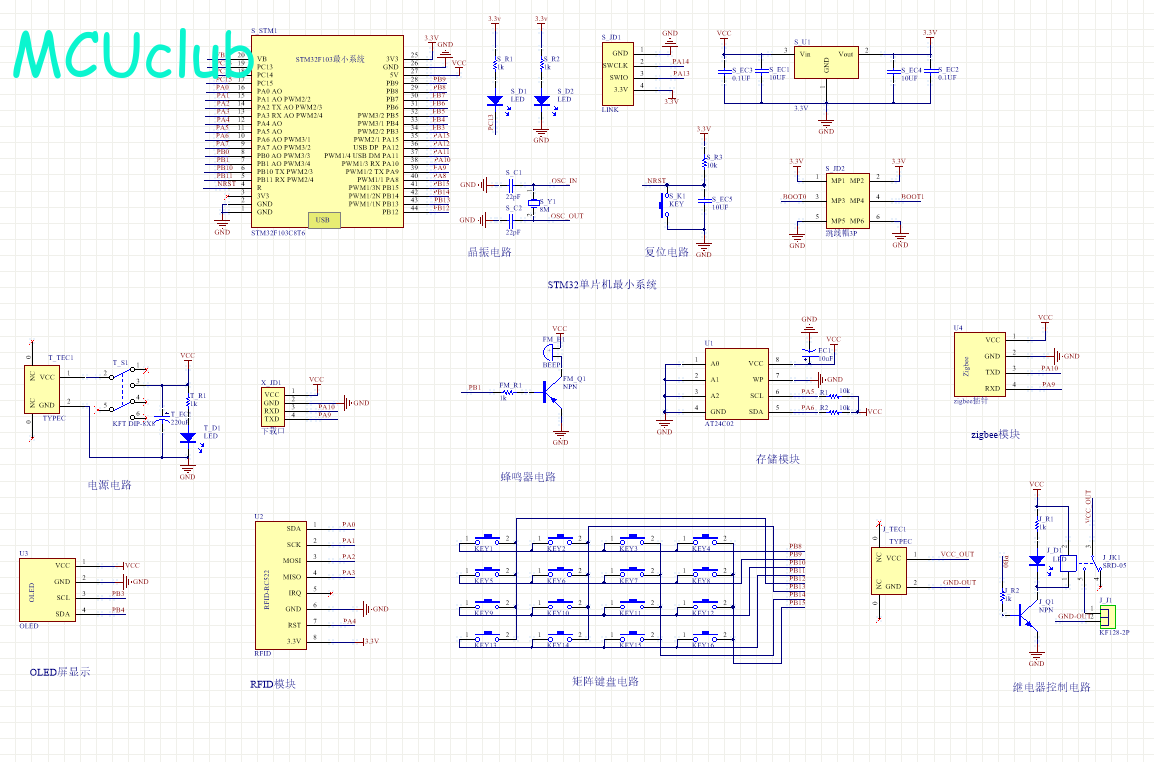Screen dimensions: 1154x762
Task: Select the green J_J1 KF128-2P terminal
Action: click(1108, 616)
